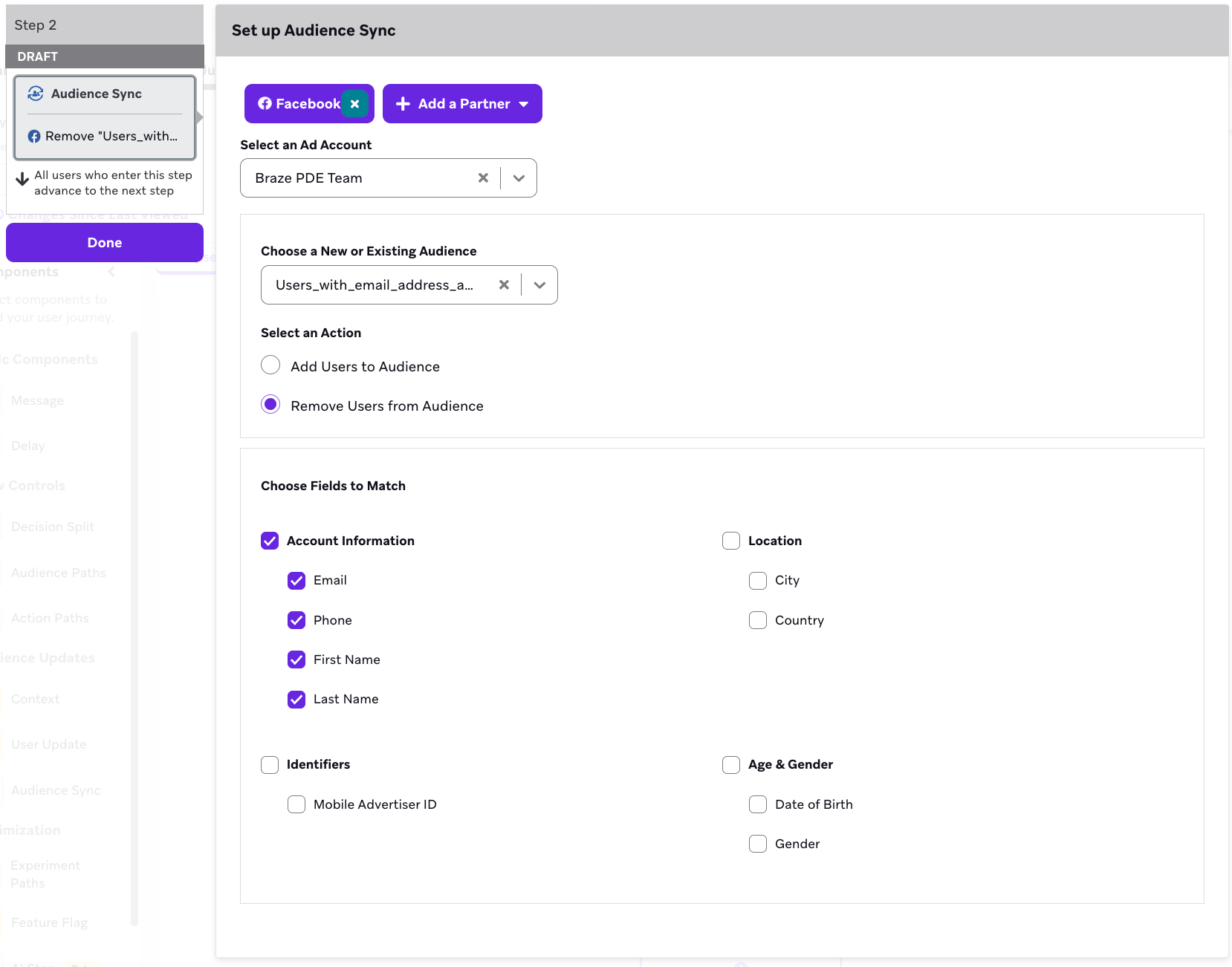Enable the Location checkbox

pyautogui.click(x=731, y=541)
